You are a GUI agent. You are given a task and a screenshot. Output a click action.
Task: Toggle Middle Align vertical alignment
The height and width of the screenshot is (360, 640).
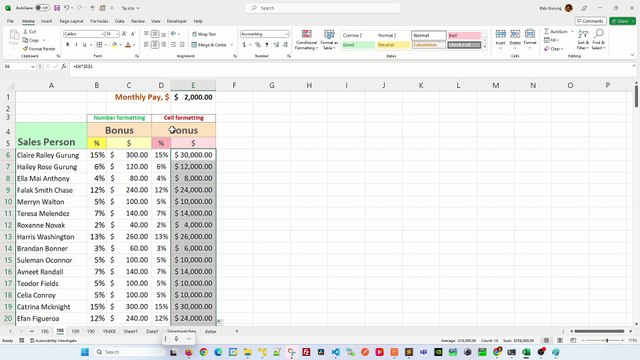coord(155,34)
